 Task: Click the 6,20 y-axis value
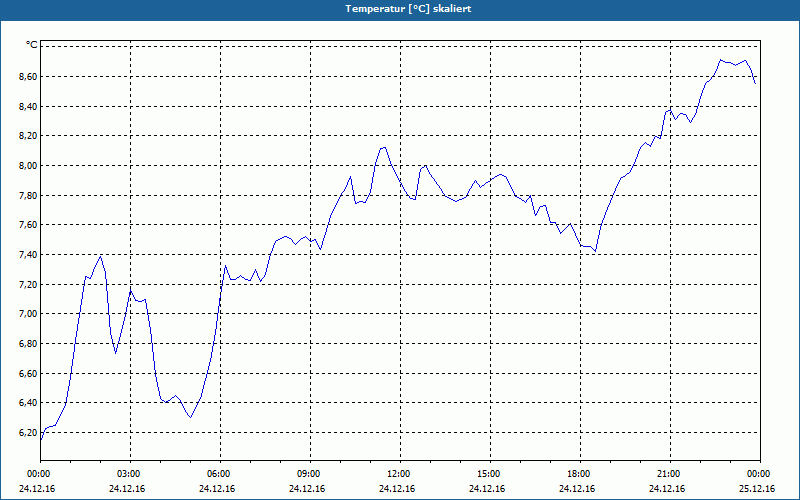pyautogui.click(x=27, y=433)
